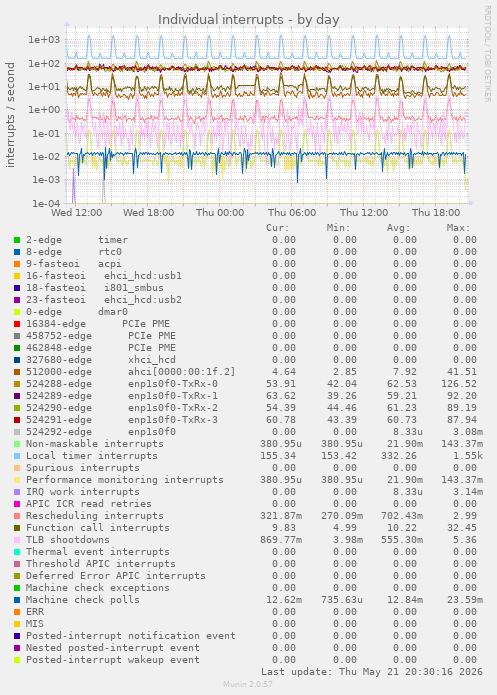
Task: Click the legend entry ERR
Action: [x=35, y=612]
